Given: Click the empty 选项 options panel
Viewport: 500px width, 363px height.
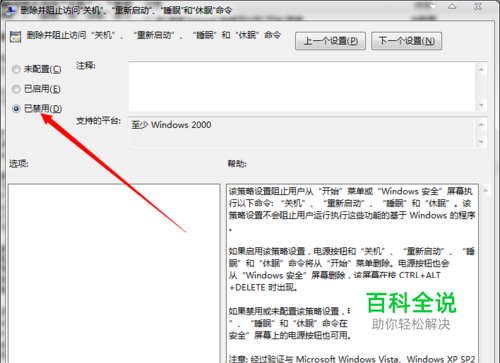Looking at the screenshot, I should (114, 273).
